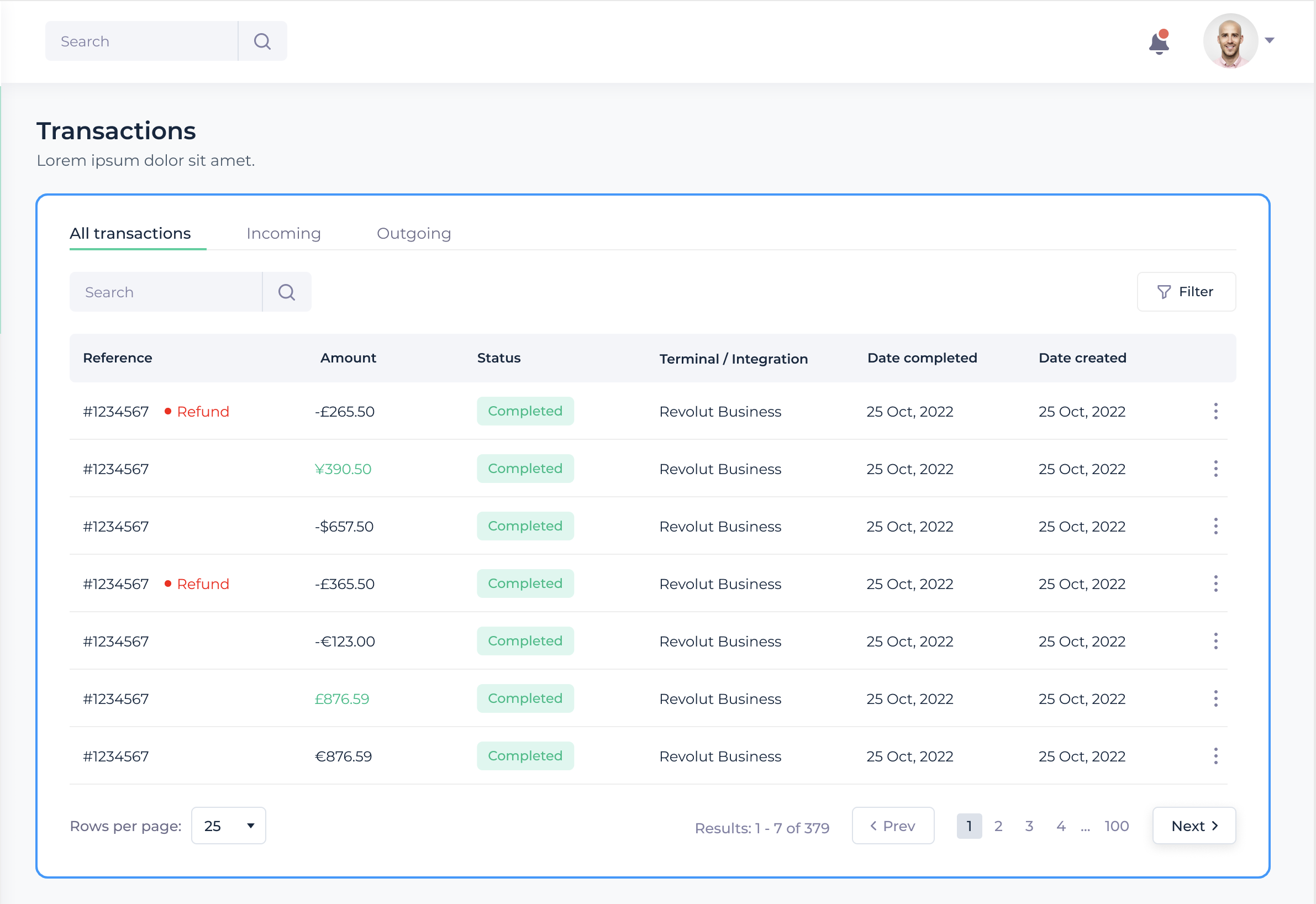The width and height of the screenshot is (1316, 904).
Task: Focus the transactions table Search field
Action: 166,292
